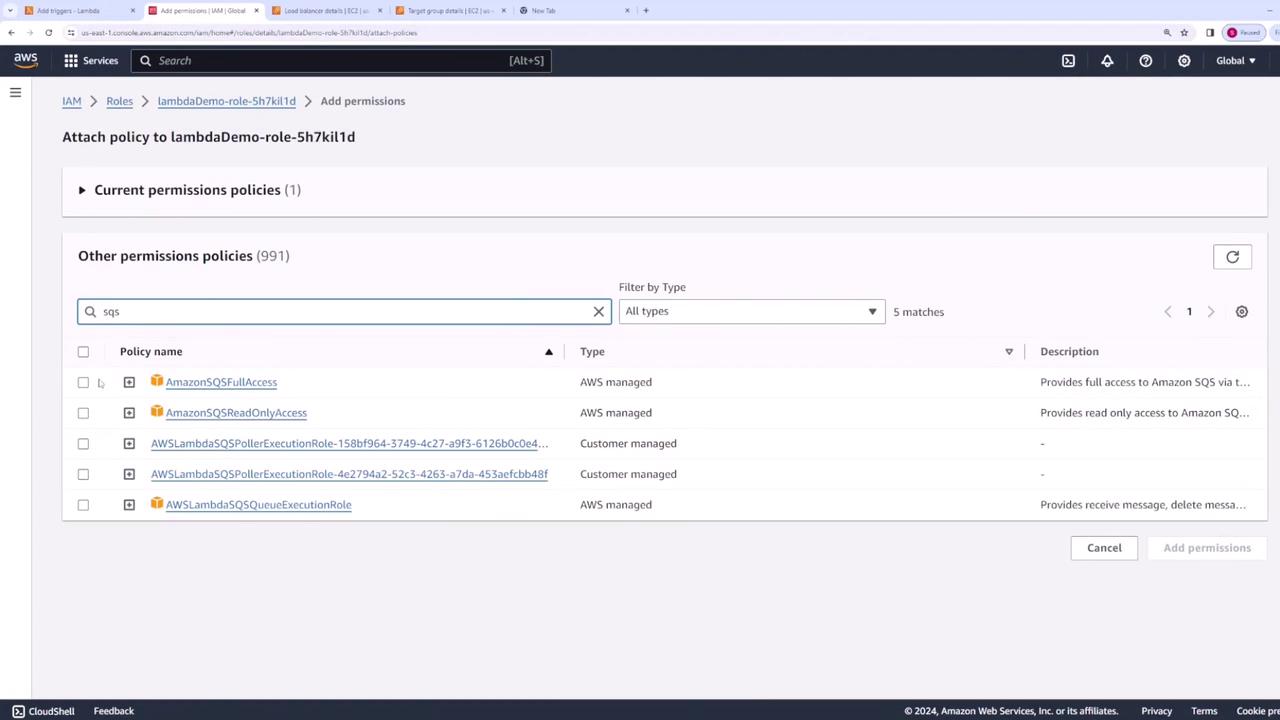Open the Services menu label
Viewport: 1280px width, 720px height.
click(100, 61)
